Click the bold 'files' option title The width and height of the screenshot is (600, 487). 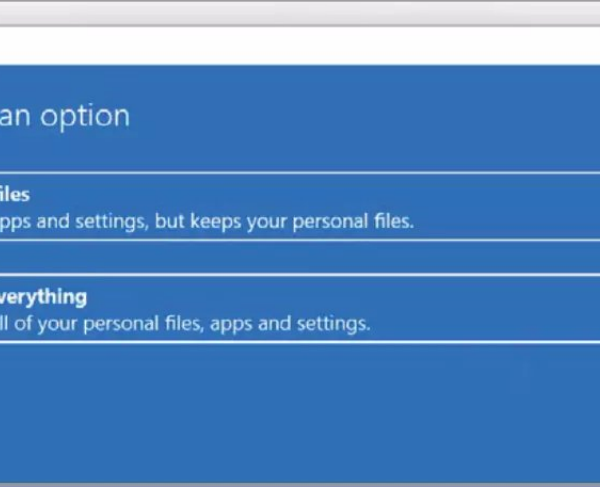point(14,194)
